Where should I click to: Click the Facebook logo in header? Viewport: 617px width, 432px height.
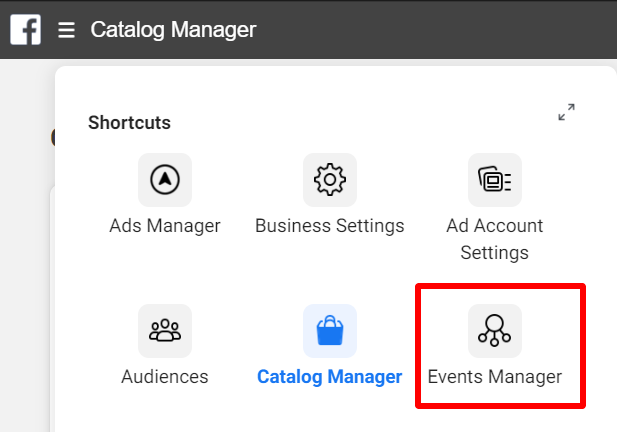(x=26, y=30)
